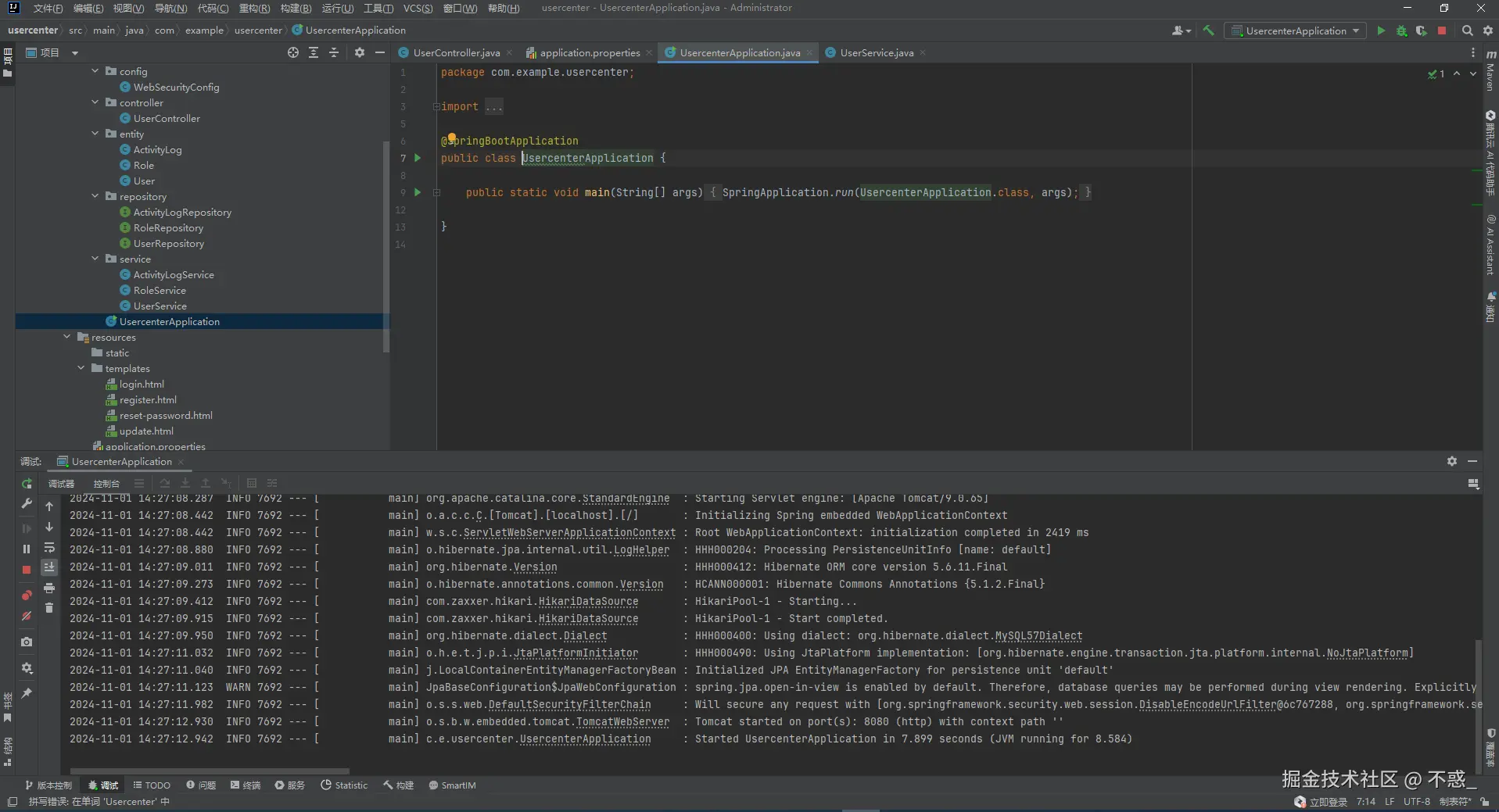Viewport: 1499px width, 812px height.
Task: Pin debug tab with pin icon
Action: (27, 693)
